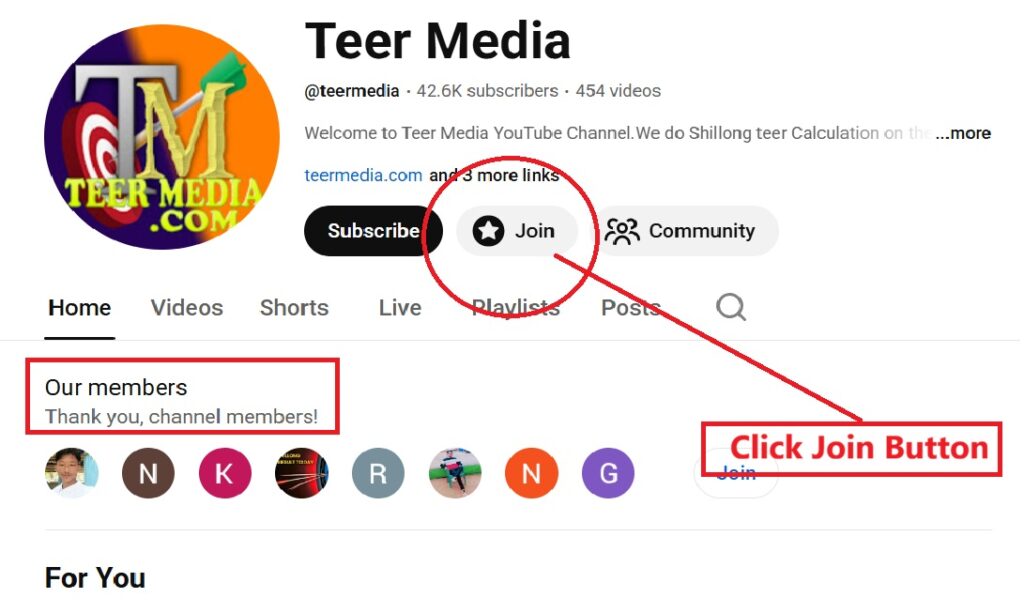Select the purple G member avatar

(x=608, y=473)
